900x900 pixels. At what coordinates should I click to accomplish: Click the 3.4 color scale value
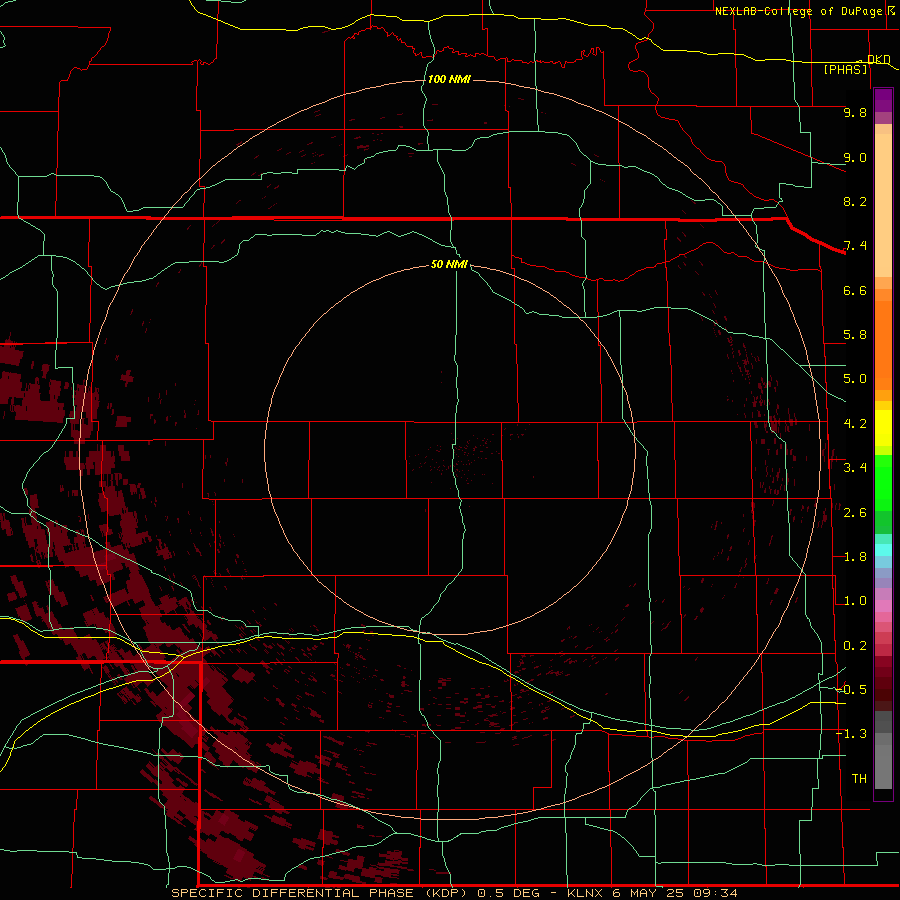tap(855, 468)
